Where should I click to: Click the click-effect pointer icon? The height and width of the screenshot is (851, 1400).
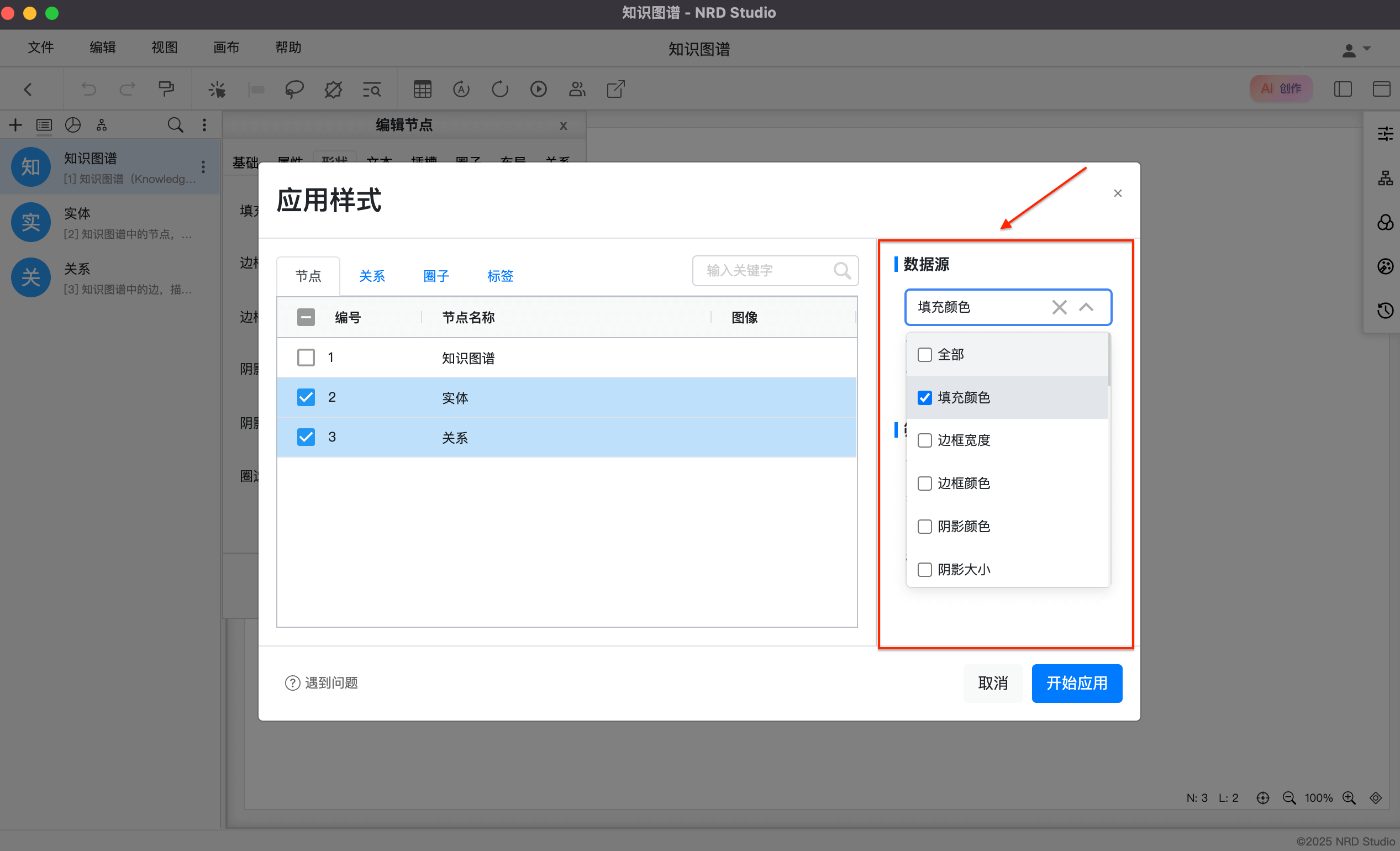click(217, 90)
